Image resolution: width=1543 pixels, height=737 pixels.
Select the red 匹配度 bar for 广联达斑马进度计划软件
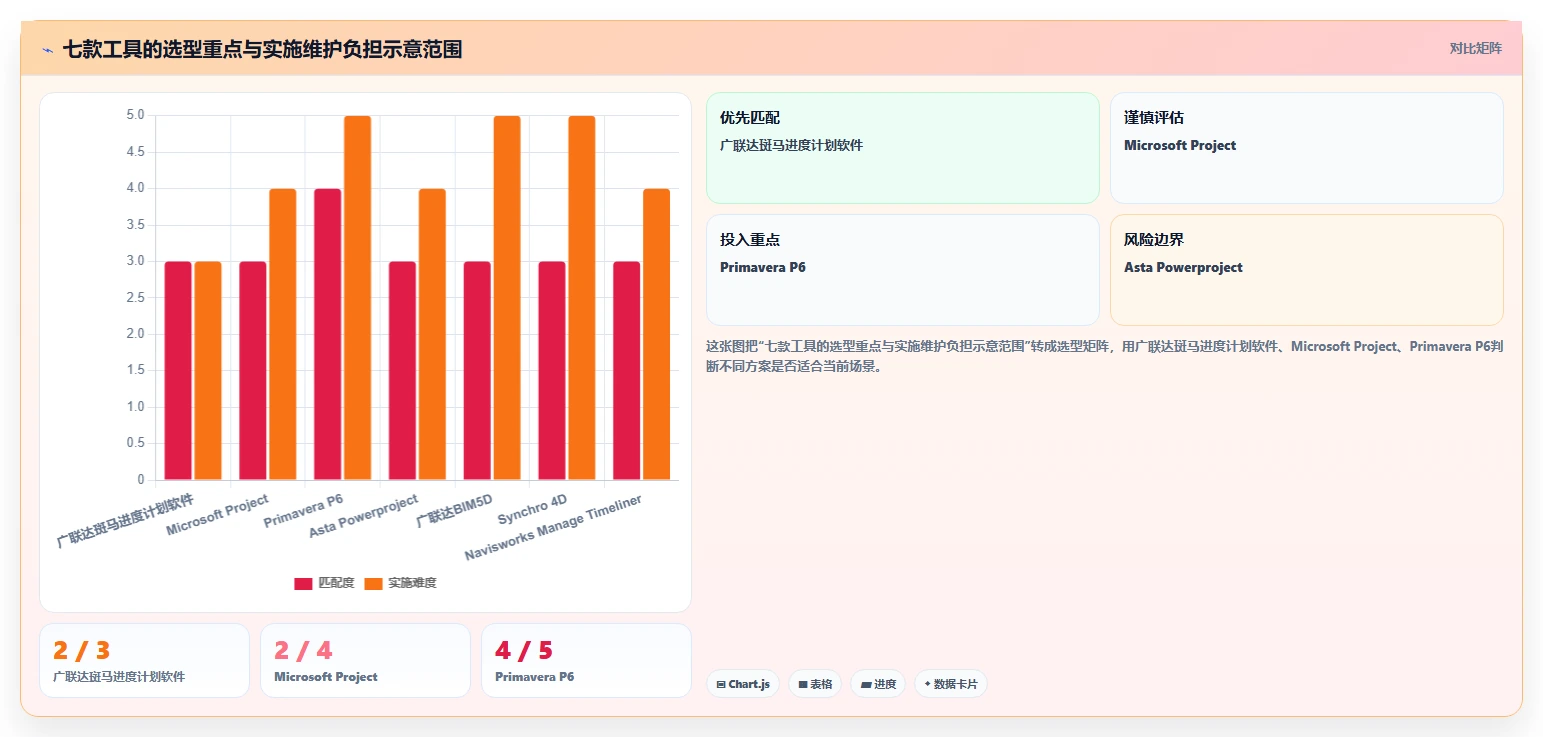point(178,370)
